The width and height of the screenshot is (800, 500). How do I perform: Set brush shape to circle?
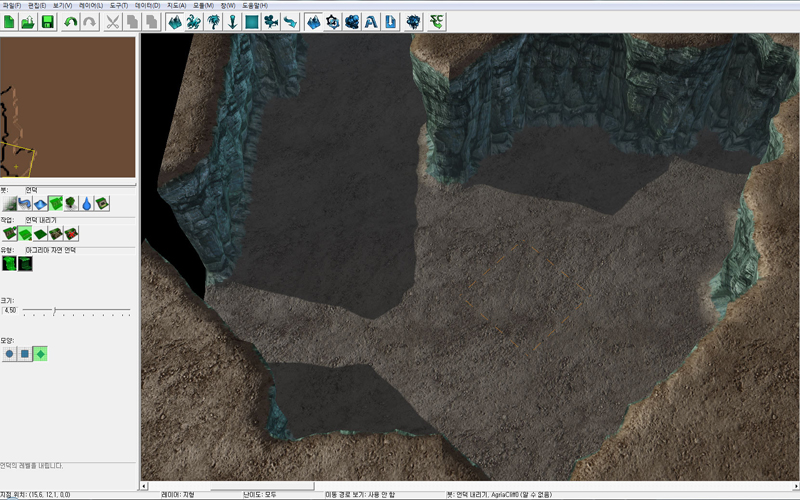[9, 354]
